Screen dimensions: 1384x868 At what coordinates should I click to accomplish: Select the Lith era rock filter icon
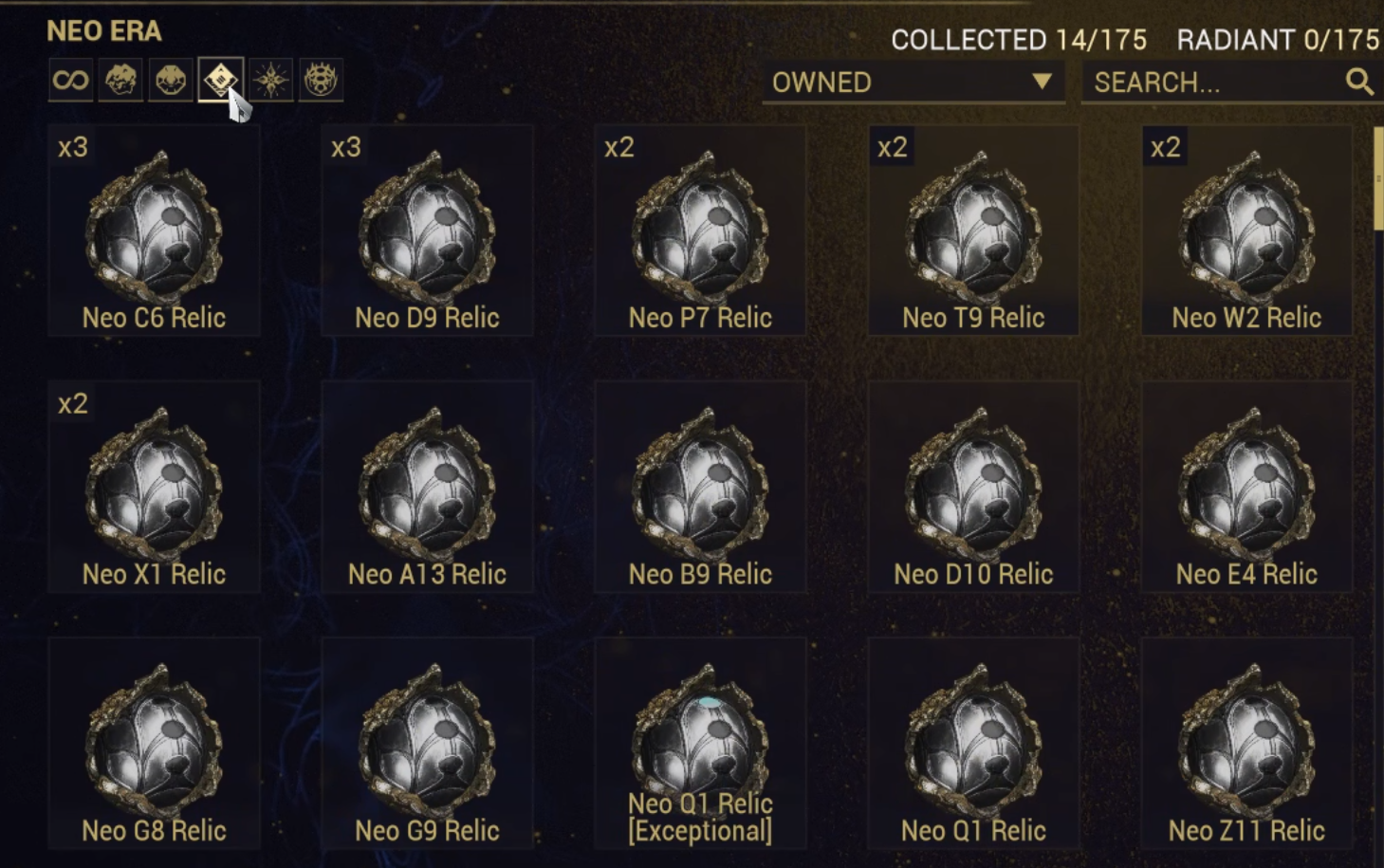[120, 80]
